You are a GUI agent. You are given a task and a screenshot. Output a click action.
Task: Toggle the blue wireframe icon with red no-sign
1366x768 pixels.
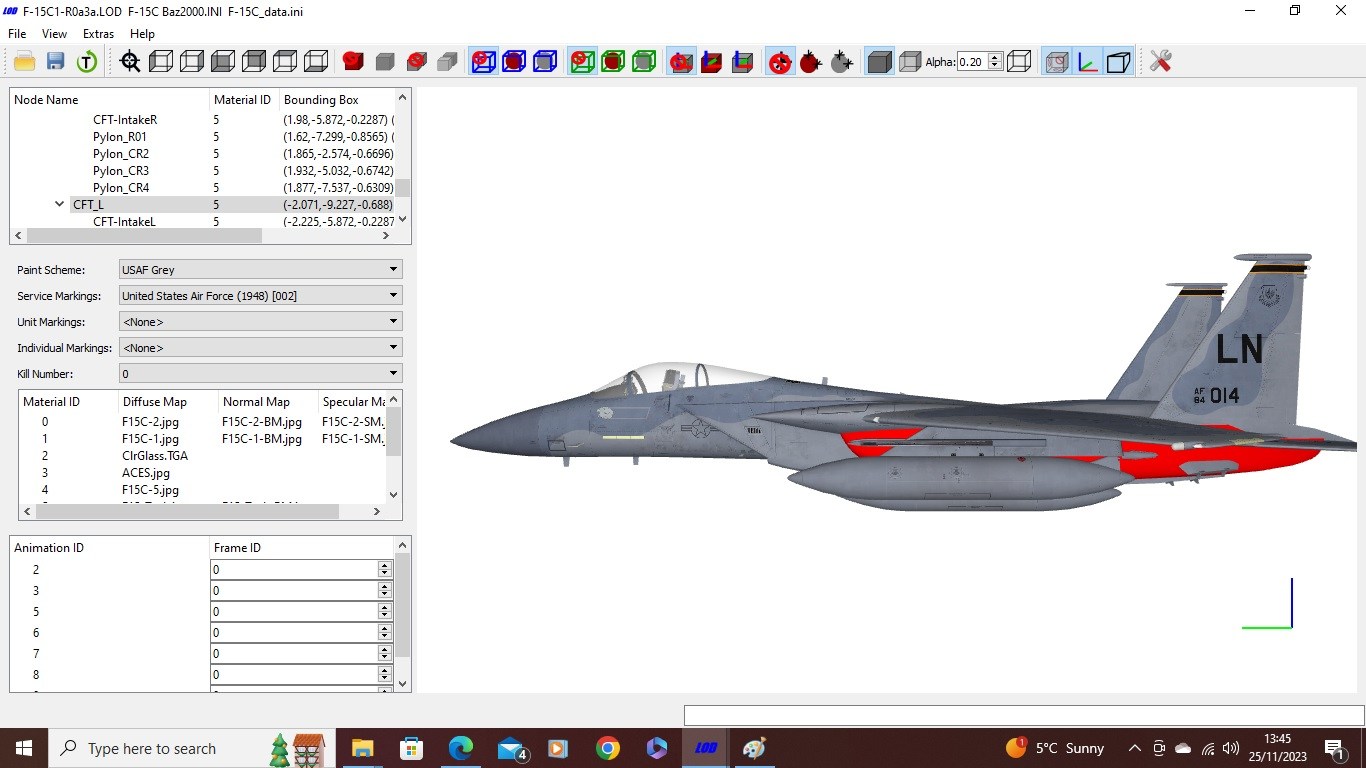(x=483, y=62)
